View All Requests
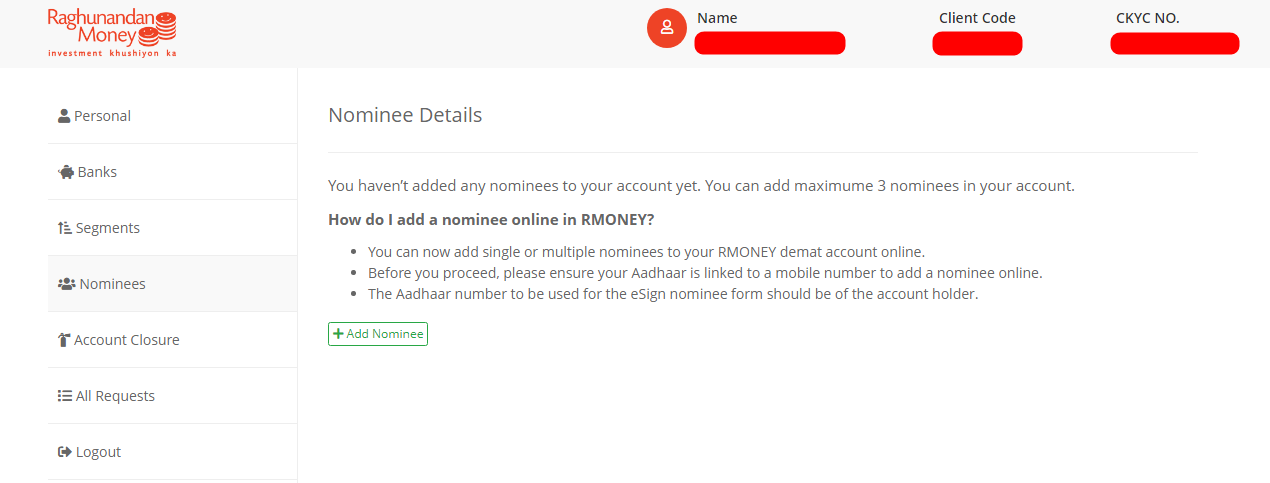1270x483 pixels. pos(172,396)
